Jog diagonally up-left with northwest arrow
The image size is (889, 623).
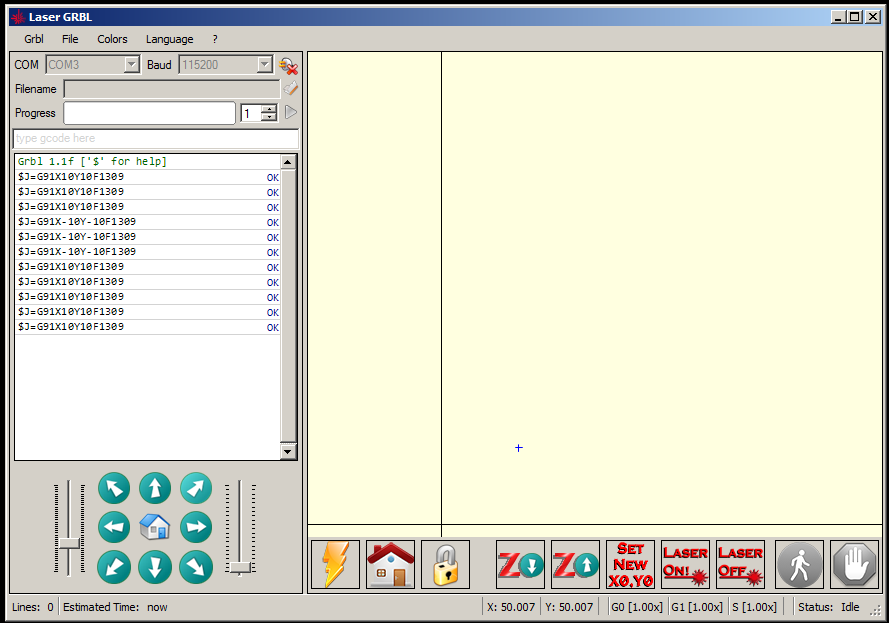[114, 488]
